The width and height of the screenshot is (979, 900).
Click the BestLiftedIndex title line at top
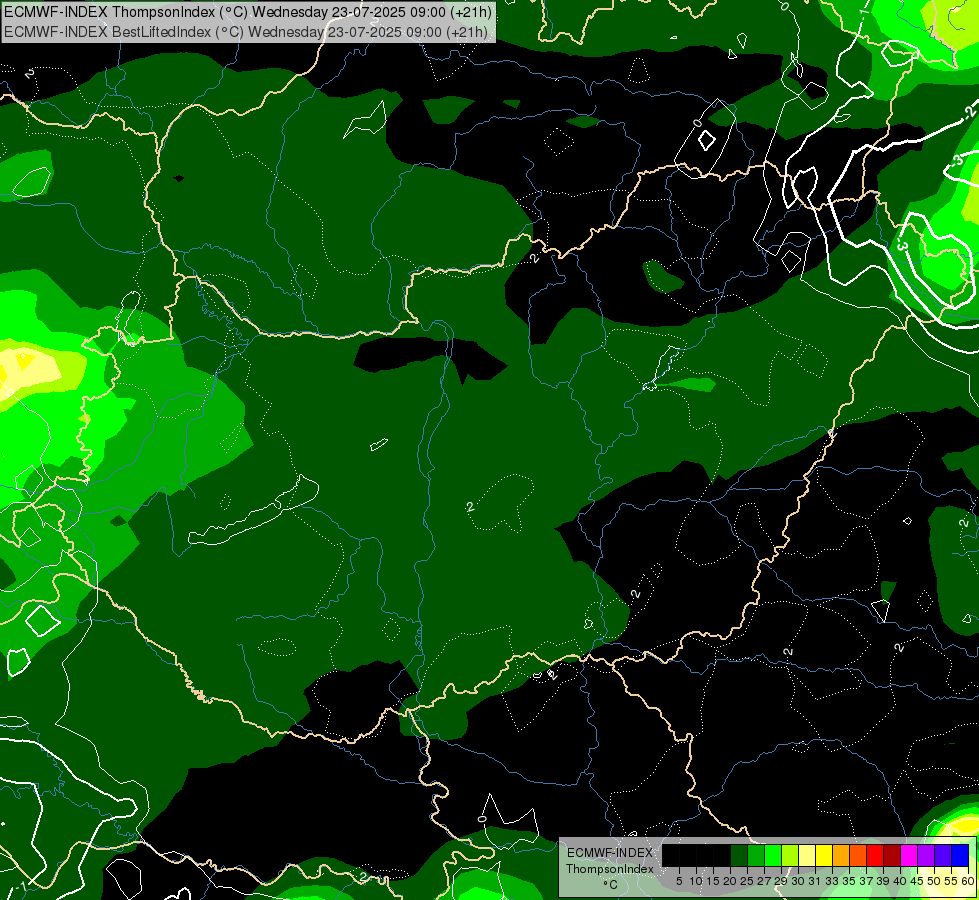(x=245, y=32)
